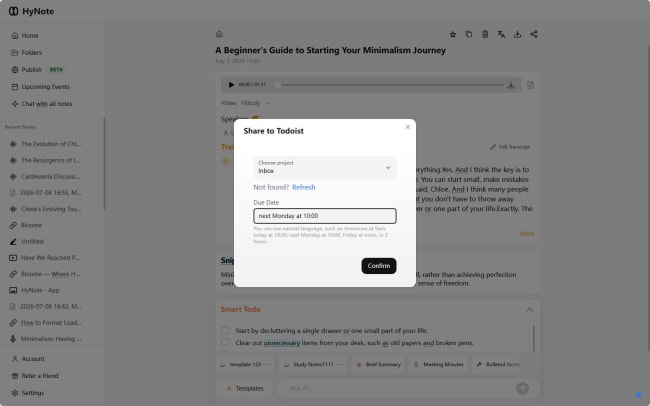This screenshot has width=650, height=406.
Task: Open the Templates button
Action: pos(245,389)
